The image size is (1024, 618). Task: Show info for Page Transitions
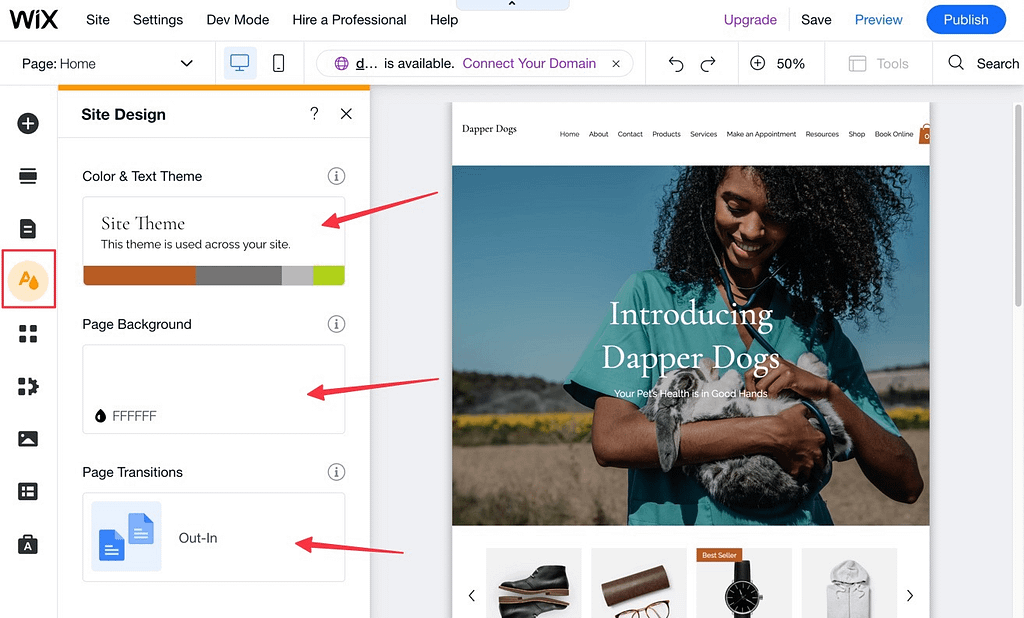point(336,472)
